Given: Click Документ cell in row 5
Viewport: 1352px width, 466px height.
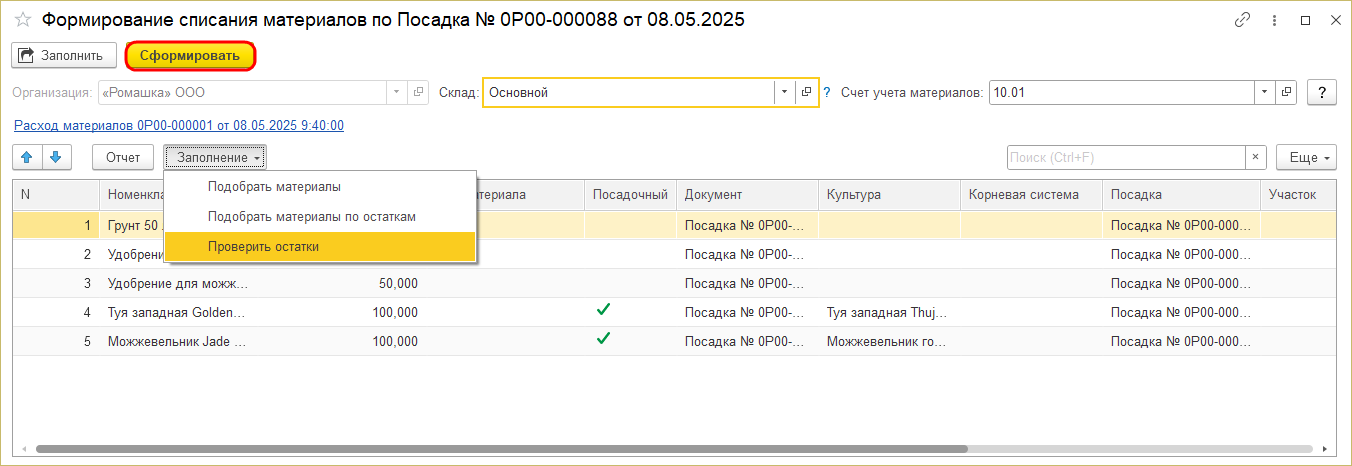Looking at the screenshot, I should coord(747,341).
